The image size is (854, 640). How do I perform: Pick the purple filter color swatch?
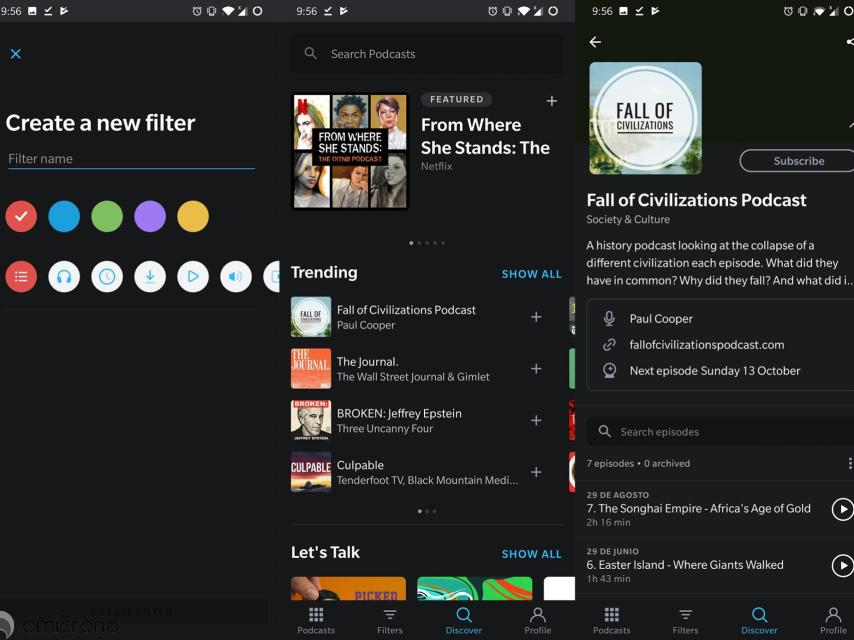tap(150, 216)
